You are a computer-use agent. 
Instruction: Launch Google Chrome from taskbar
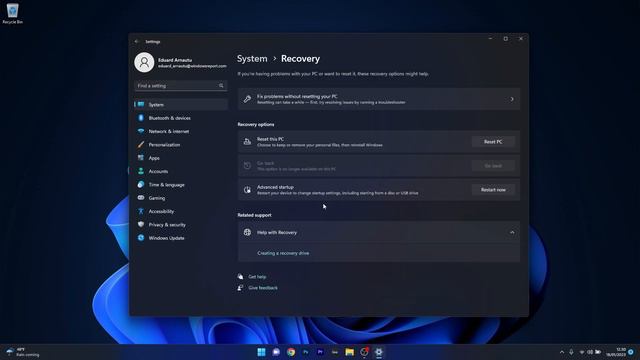[291, 352]
